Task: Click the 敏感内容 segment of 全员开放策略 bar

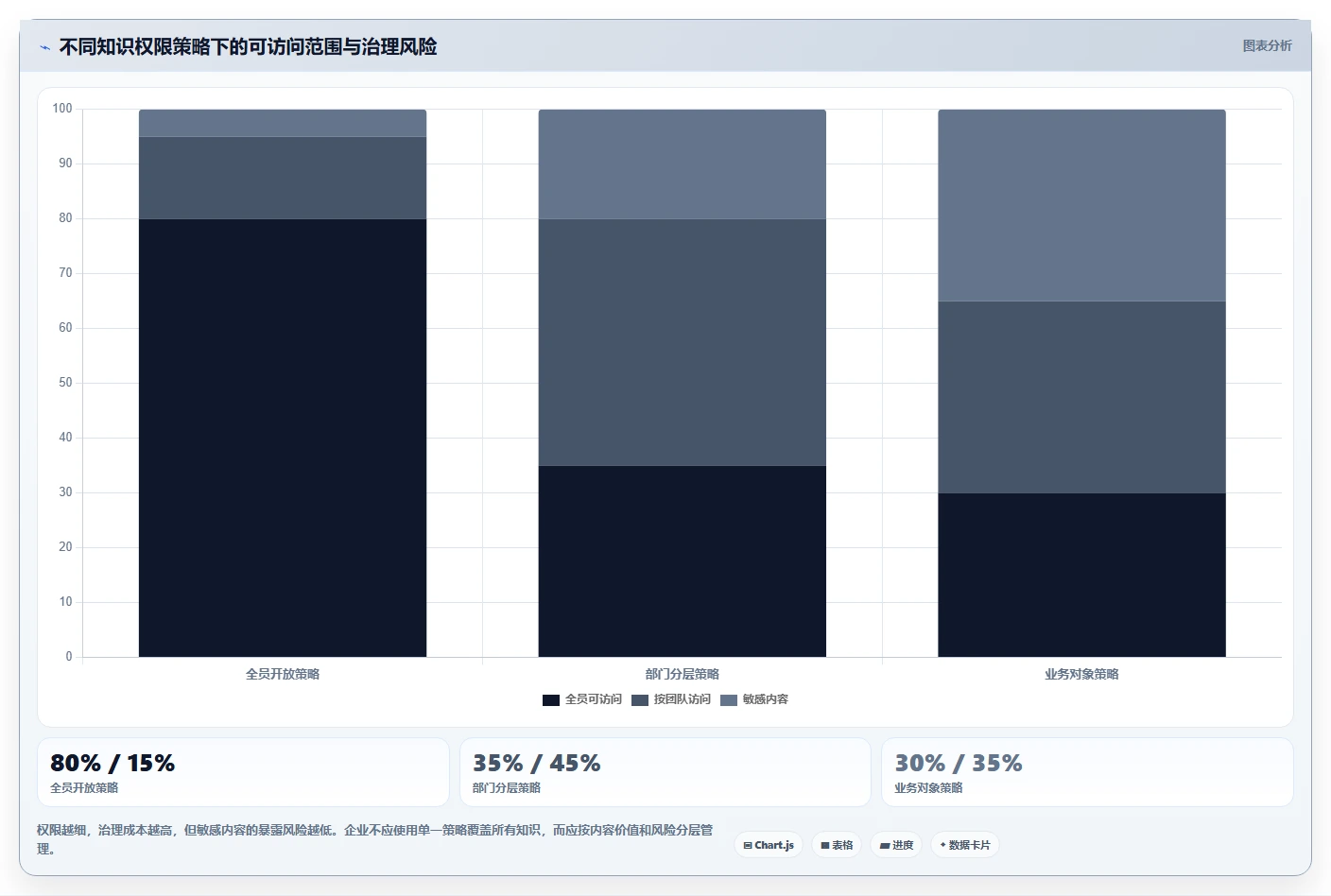Action: tap(283, 123)
